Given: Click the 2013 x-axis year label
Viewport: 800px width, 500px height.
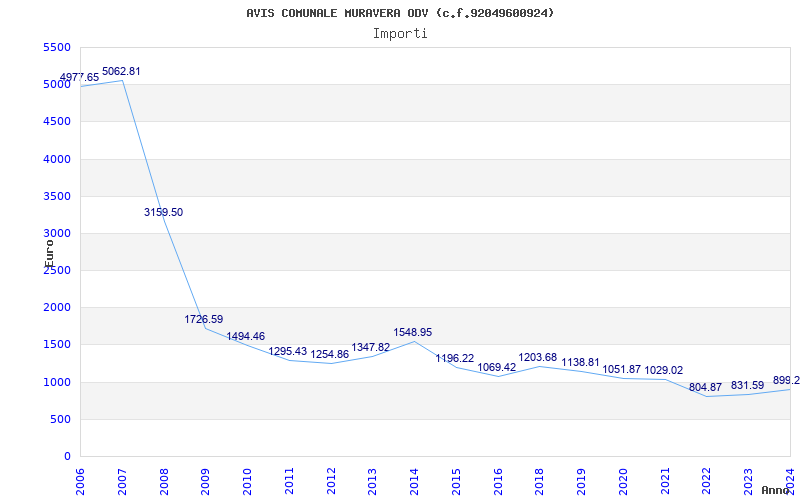Looking at the screenshot, I should point(372,481).
